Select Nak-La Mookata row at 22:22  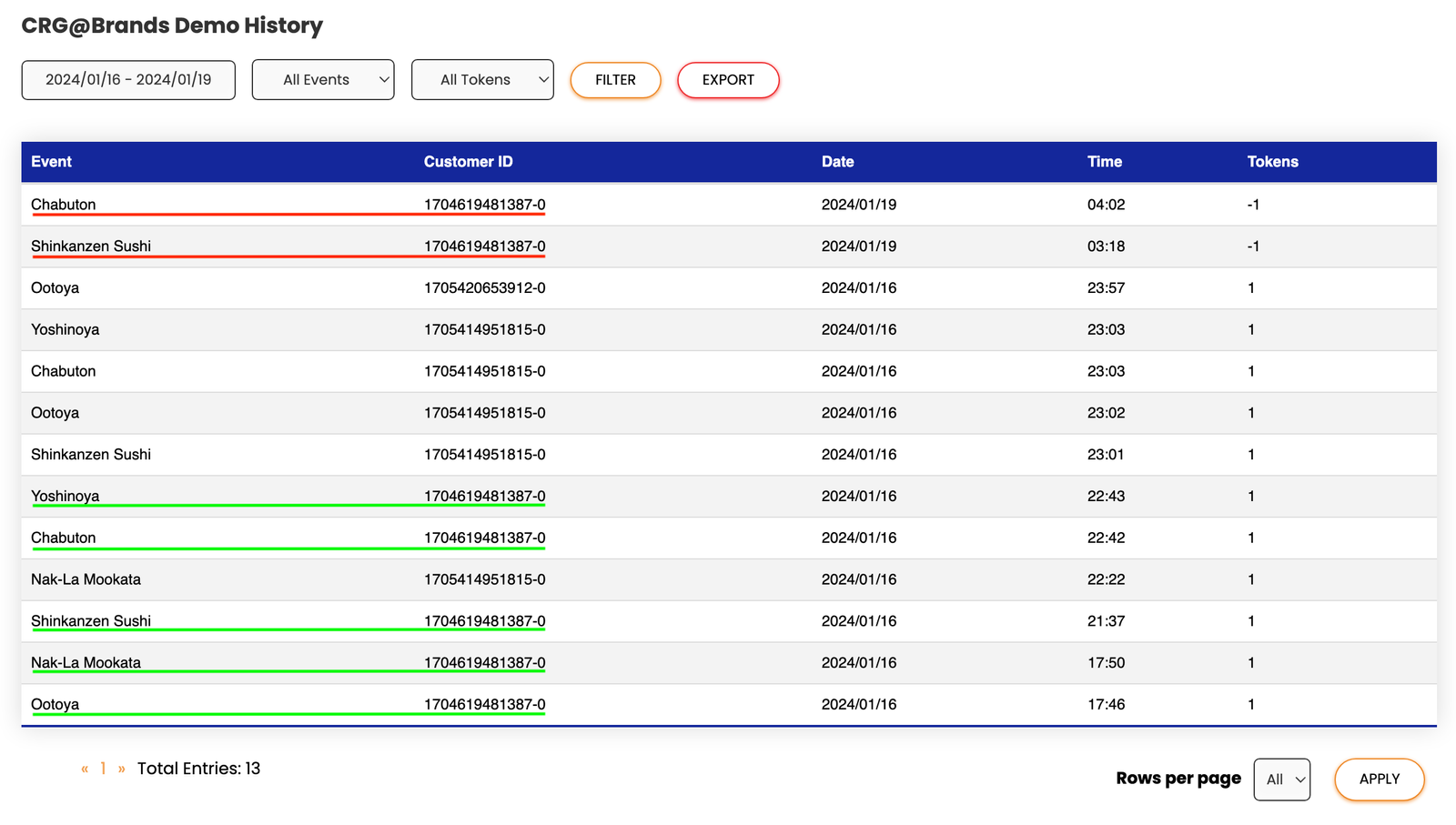86,579
